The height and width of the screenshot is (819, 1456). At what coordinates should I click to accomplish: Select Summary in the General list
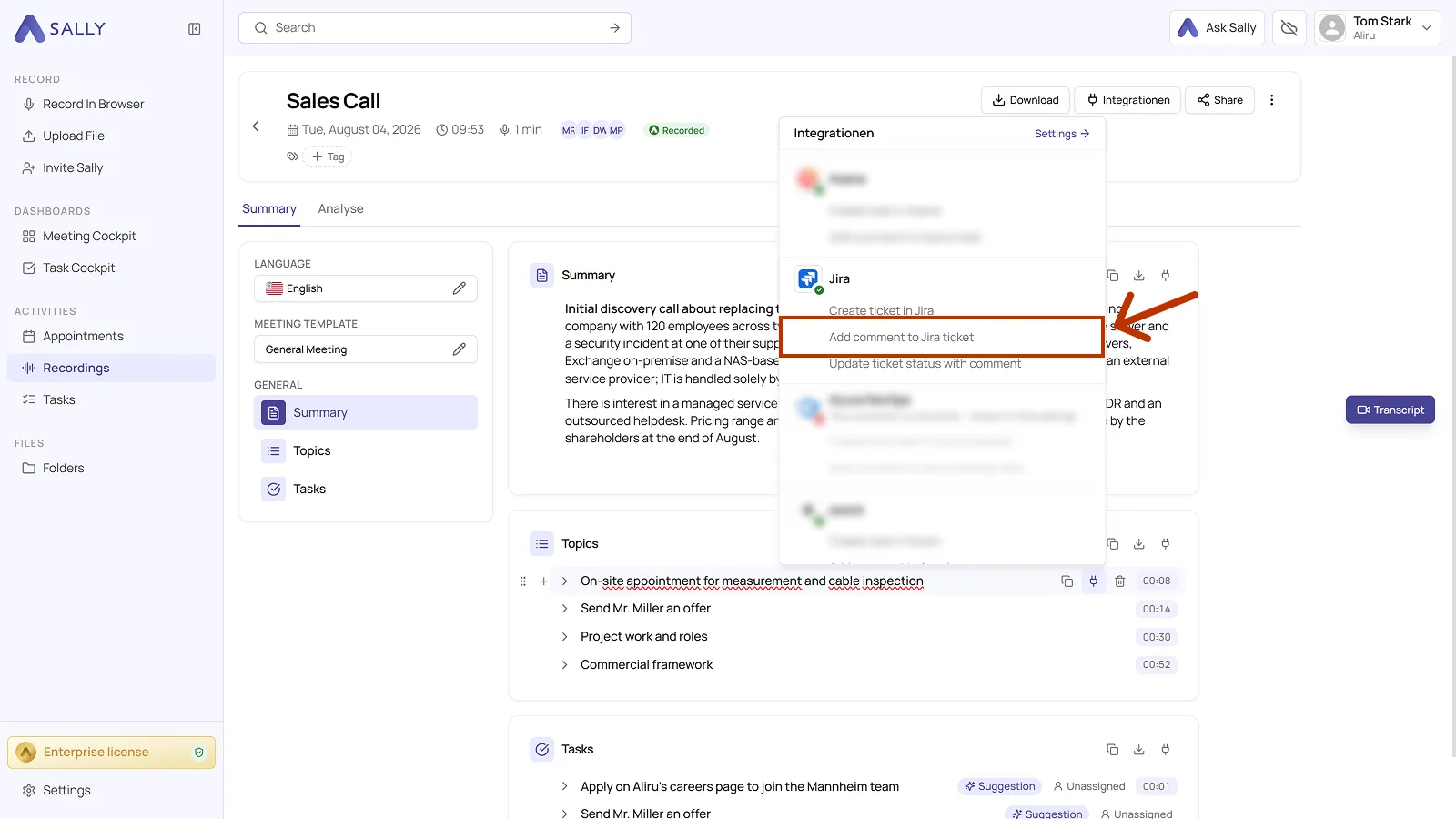(366, 412)
